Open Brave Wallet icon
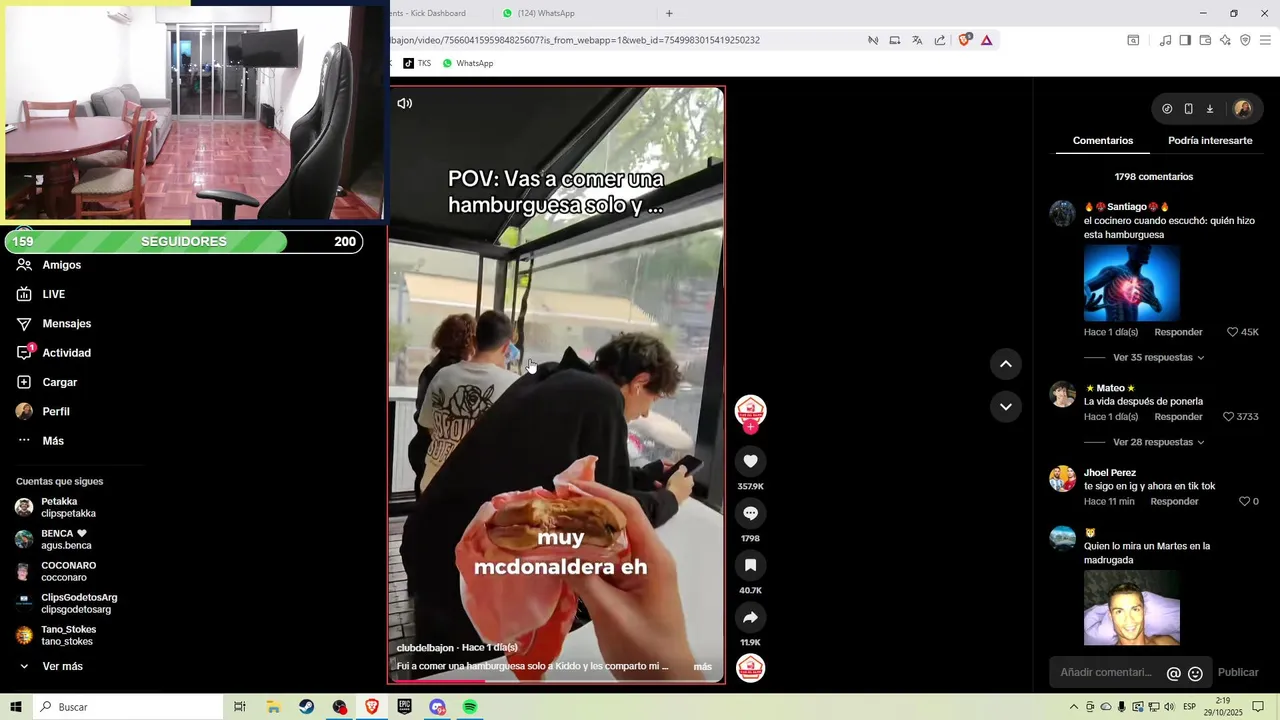 click(1205, 40)
